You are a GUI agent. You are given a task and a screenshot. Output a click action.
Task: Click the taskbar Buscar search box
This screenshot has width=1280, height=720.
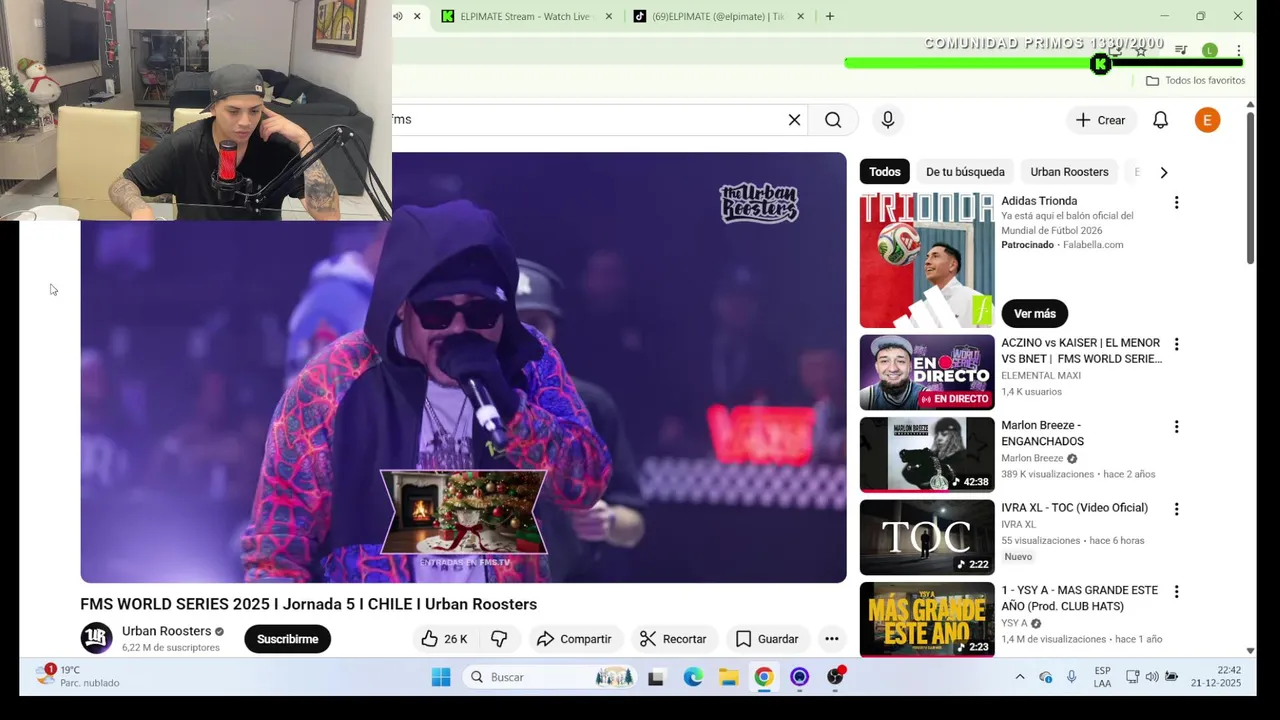550,677
